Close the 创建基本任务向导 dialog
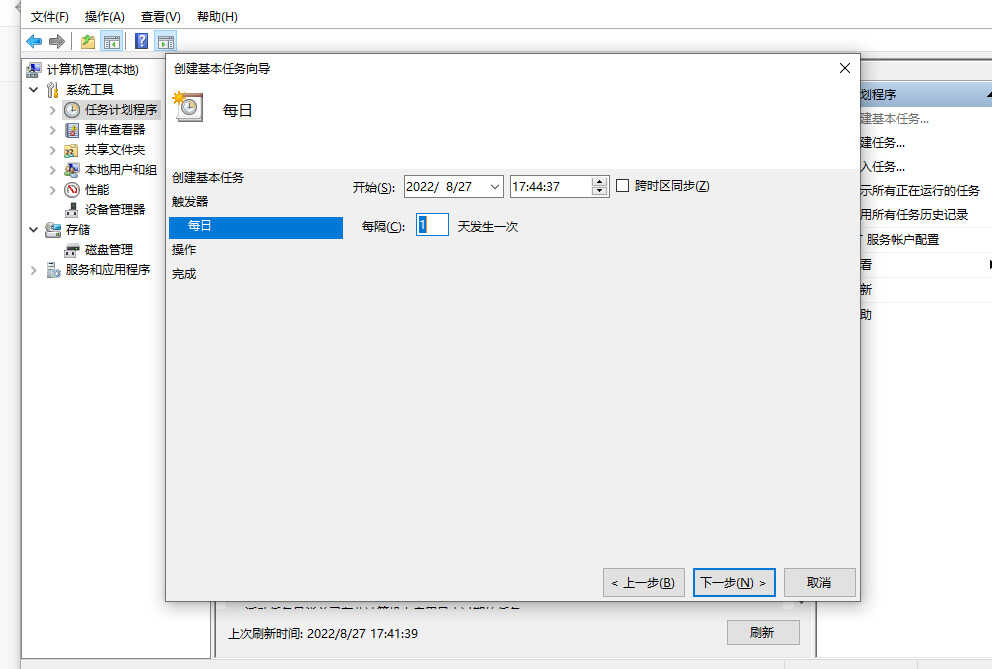Screen dimensions: 992x669 [x=845, y=68]
